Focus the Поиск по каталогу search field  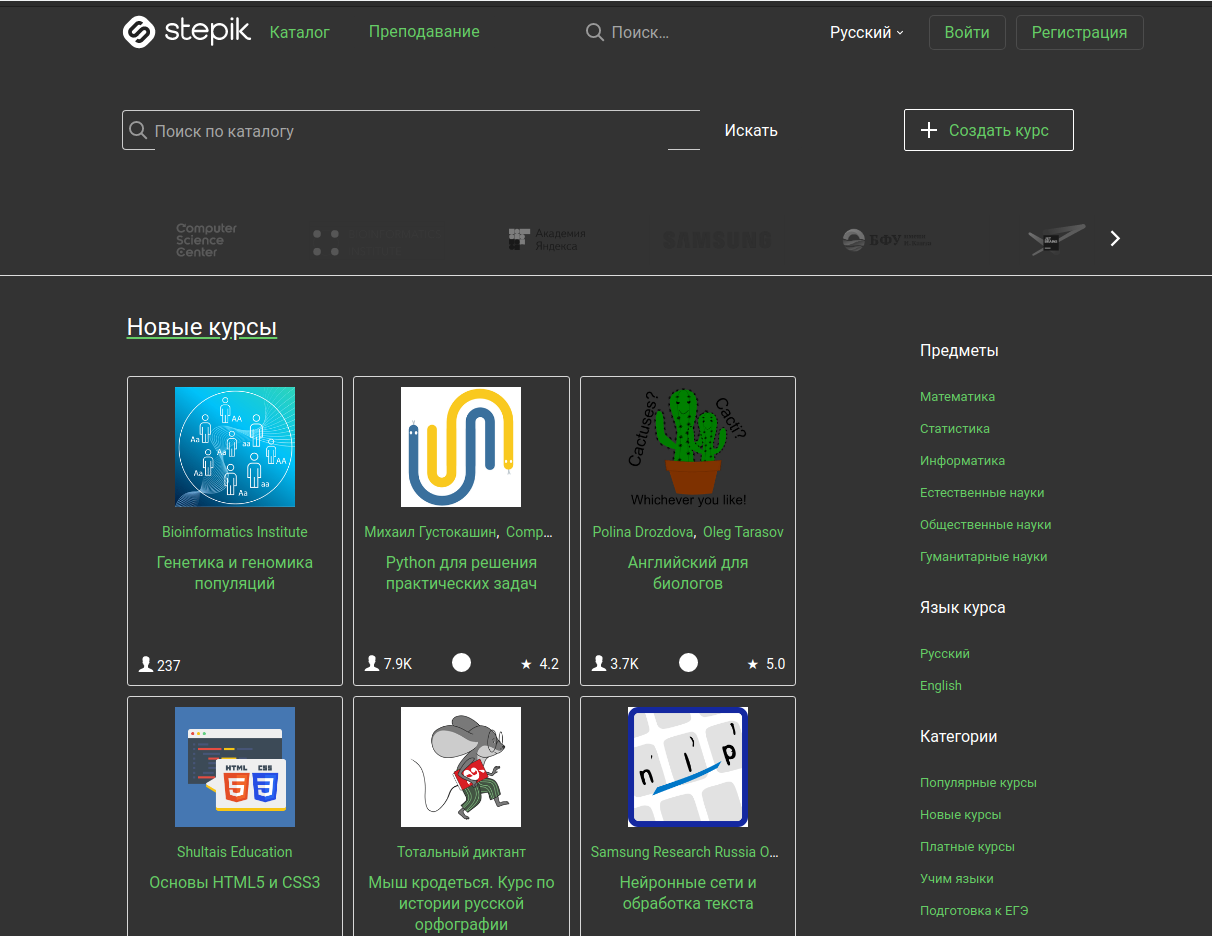pos(410,131)
